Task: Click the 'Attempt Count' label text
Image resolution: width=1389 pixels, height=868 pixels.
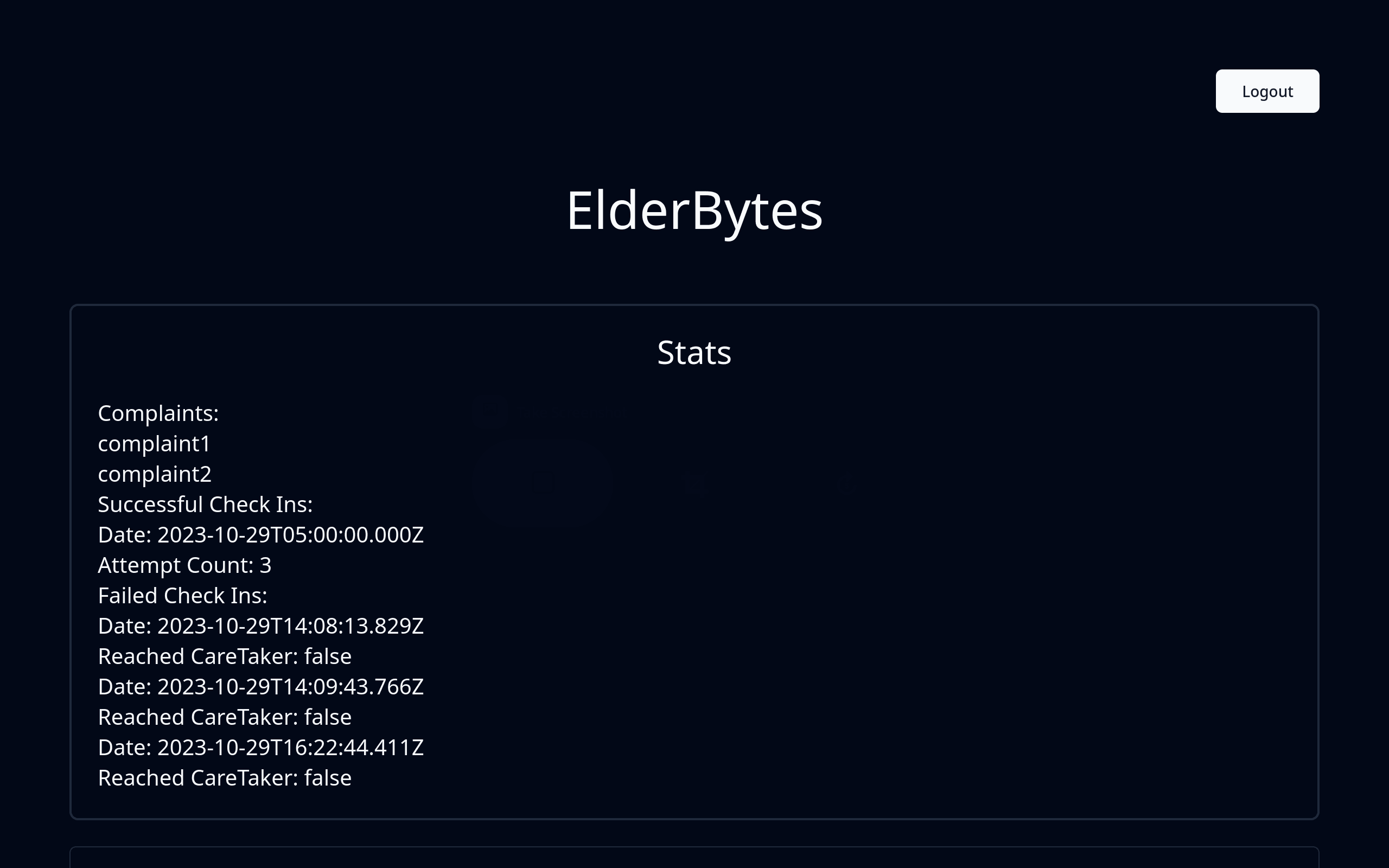Action: point(176,565)
